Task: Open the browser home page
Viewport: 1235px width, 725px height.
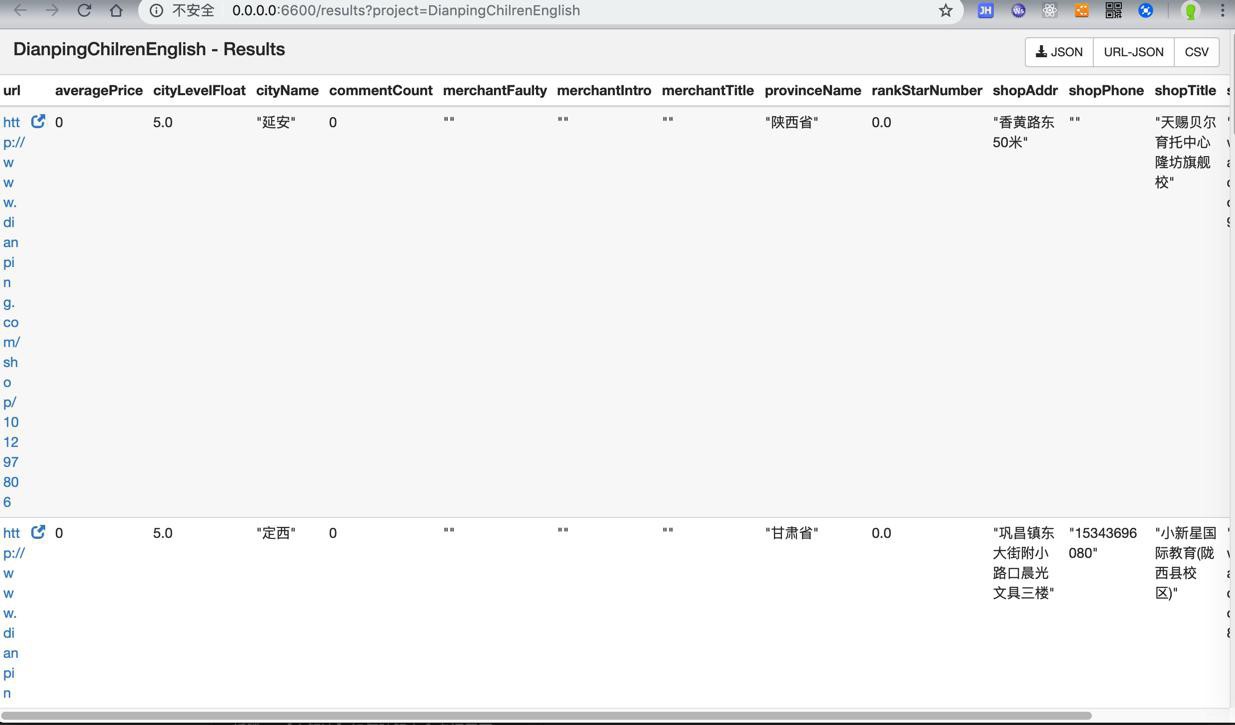Action: [x=116, y=10]
